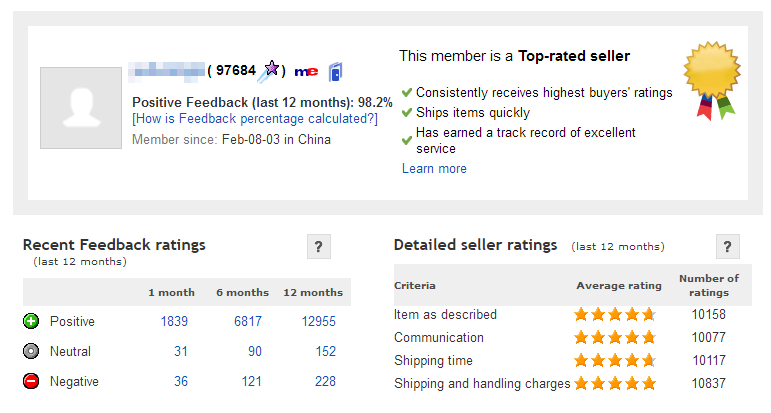View 228 negative ratings for 12 months
771x413 pixels.
point(325,381)
